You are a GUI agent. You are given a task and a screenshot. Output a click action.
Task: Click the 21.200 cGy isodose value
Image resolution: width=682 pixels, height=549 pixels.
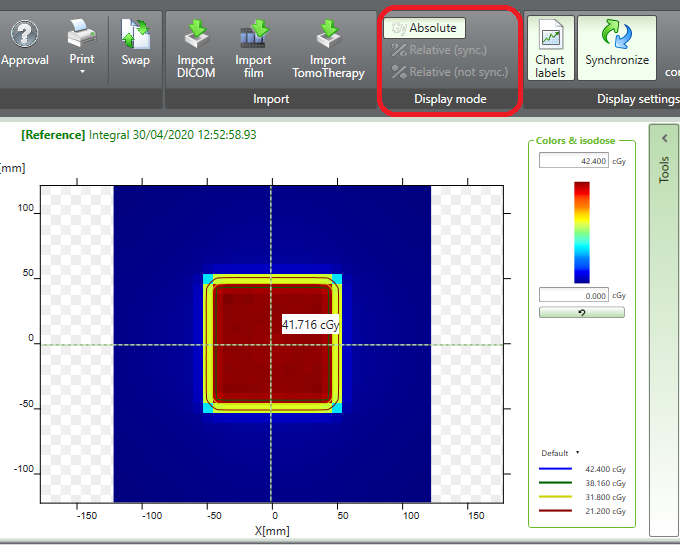605,511
